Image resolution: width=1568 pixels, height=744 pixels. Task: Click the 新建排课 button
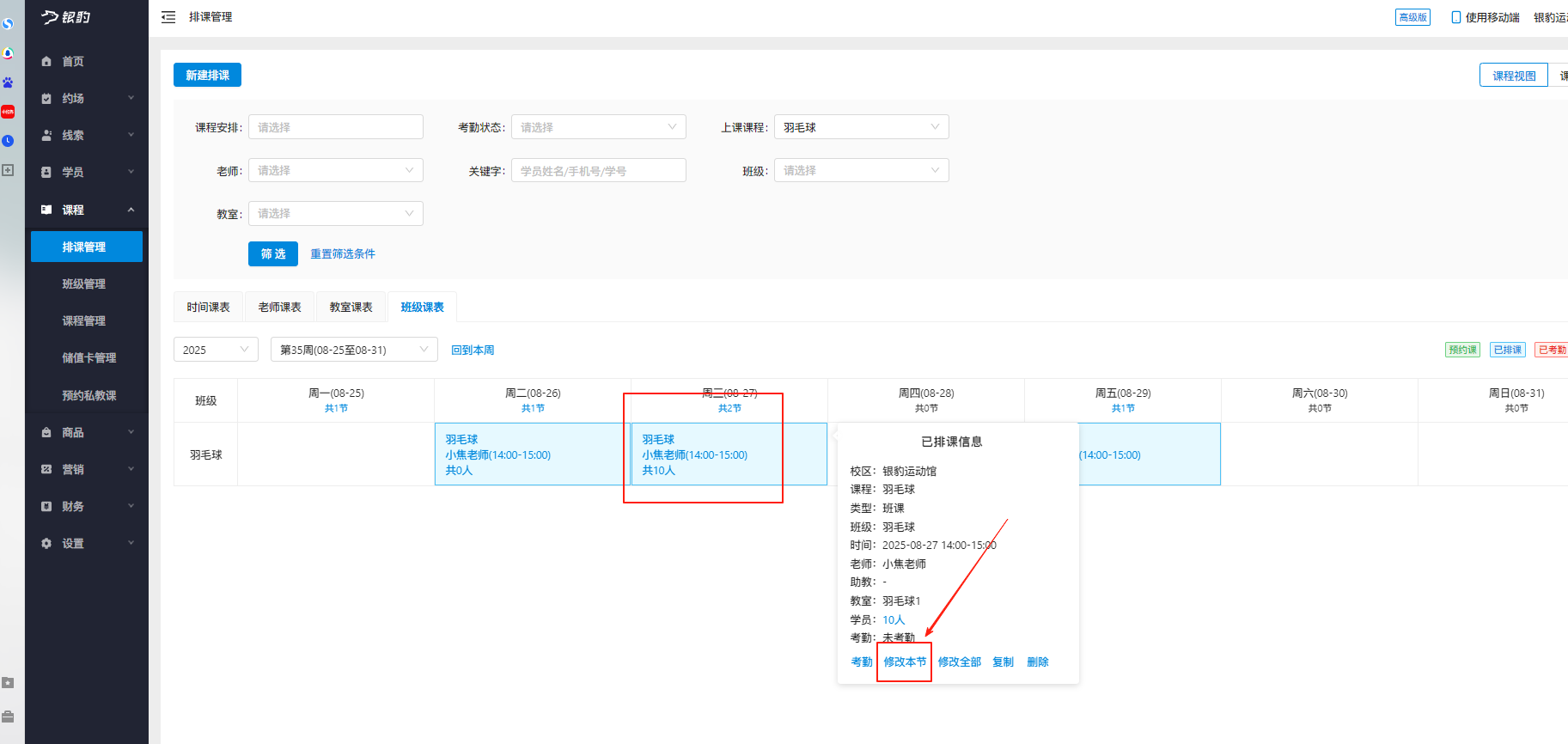click(x=207, y=76)
